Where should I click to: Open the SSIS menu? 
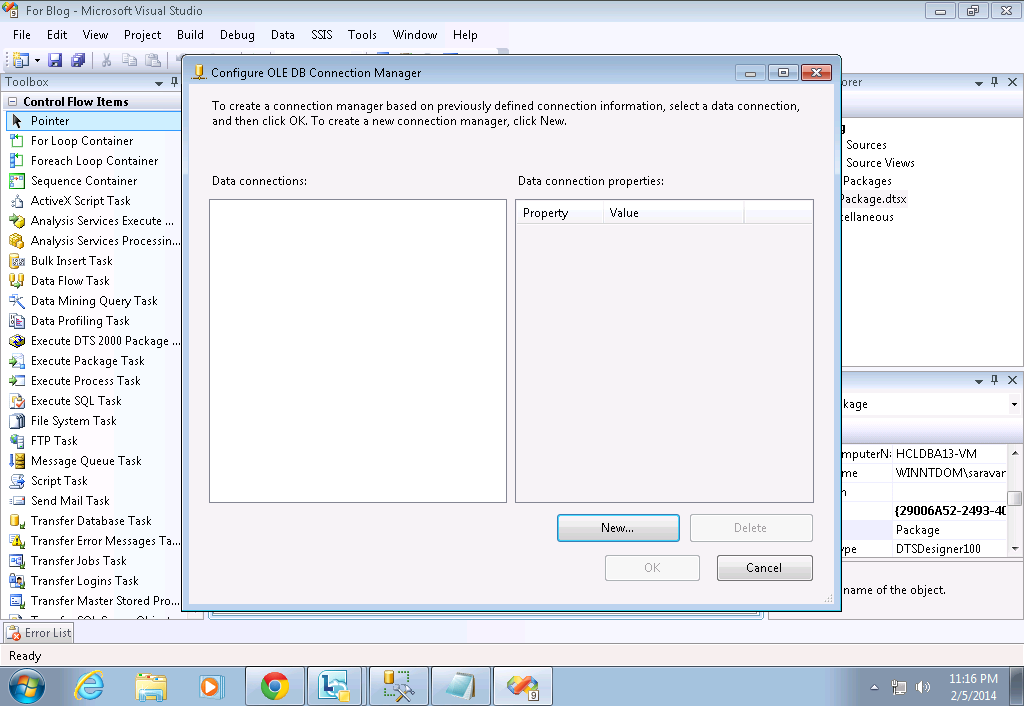[321, 34]
